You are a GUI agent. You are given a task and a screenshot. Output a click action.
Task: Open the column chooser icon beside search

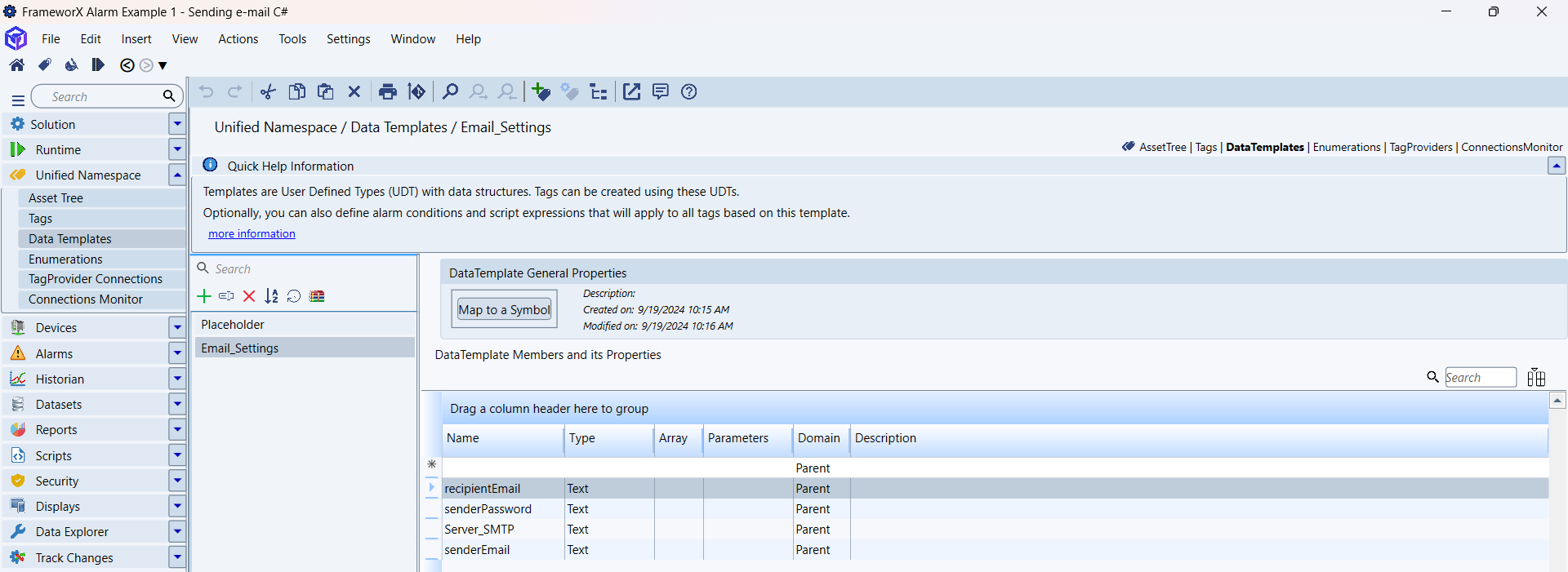point(1536,377)
